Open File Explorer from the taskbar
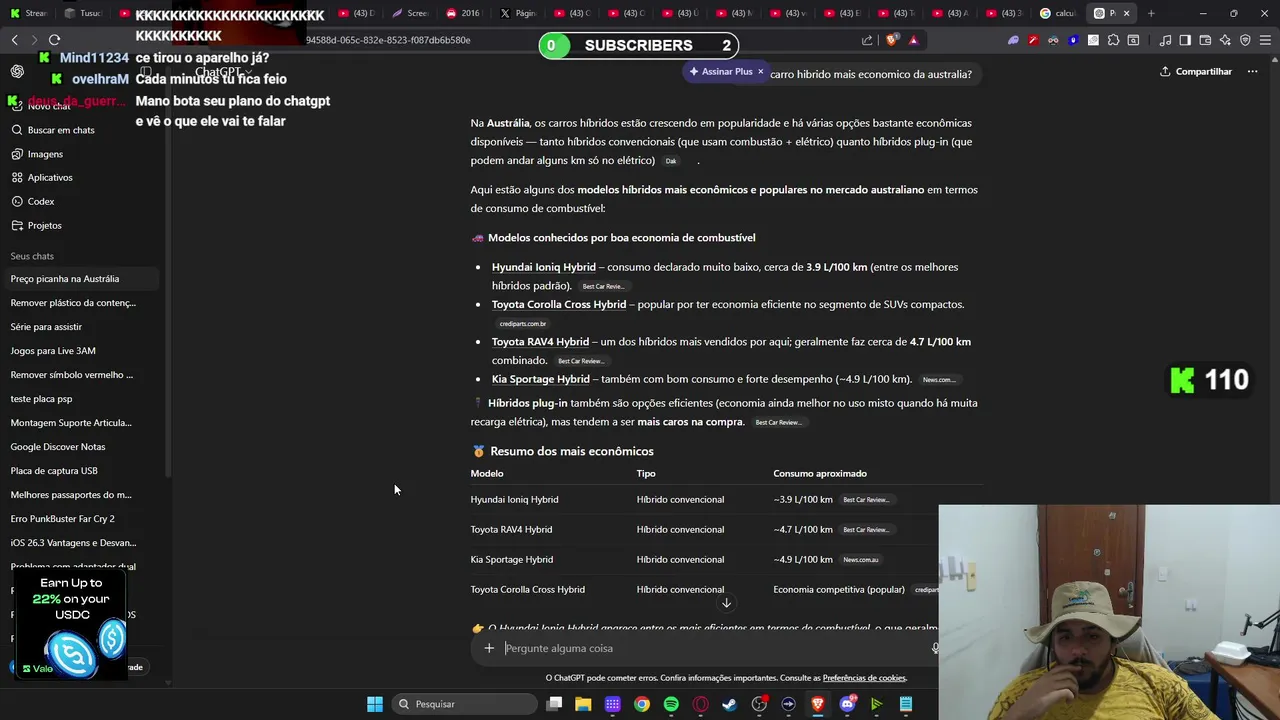Screen dimensions: 1280x720 coord(583,704)
